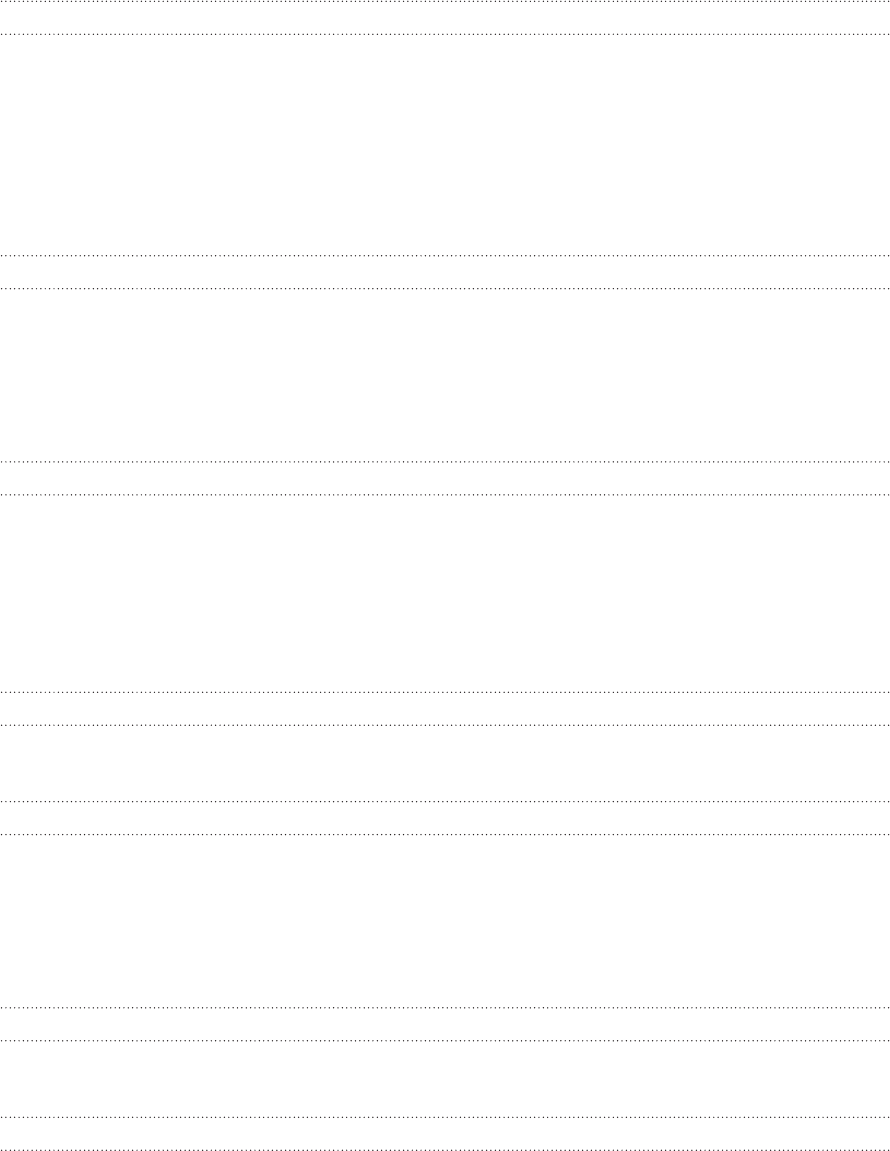Click the second-to-last dotted line
Image resolution: width=890 pixels, height=1151 pixels.
coord(445,1117)
